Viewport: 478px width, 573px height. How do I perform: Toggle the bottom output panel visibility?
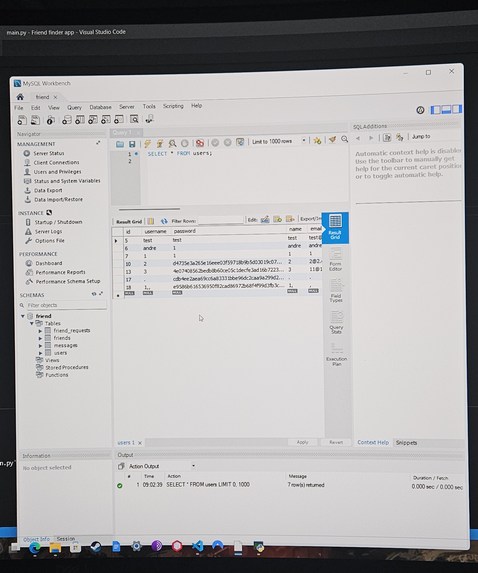446,109
